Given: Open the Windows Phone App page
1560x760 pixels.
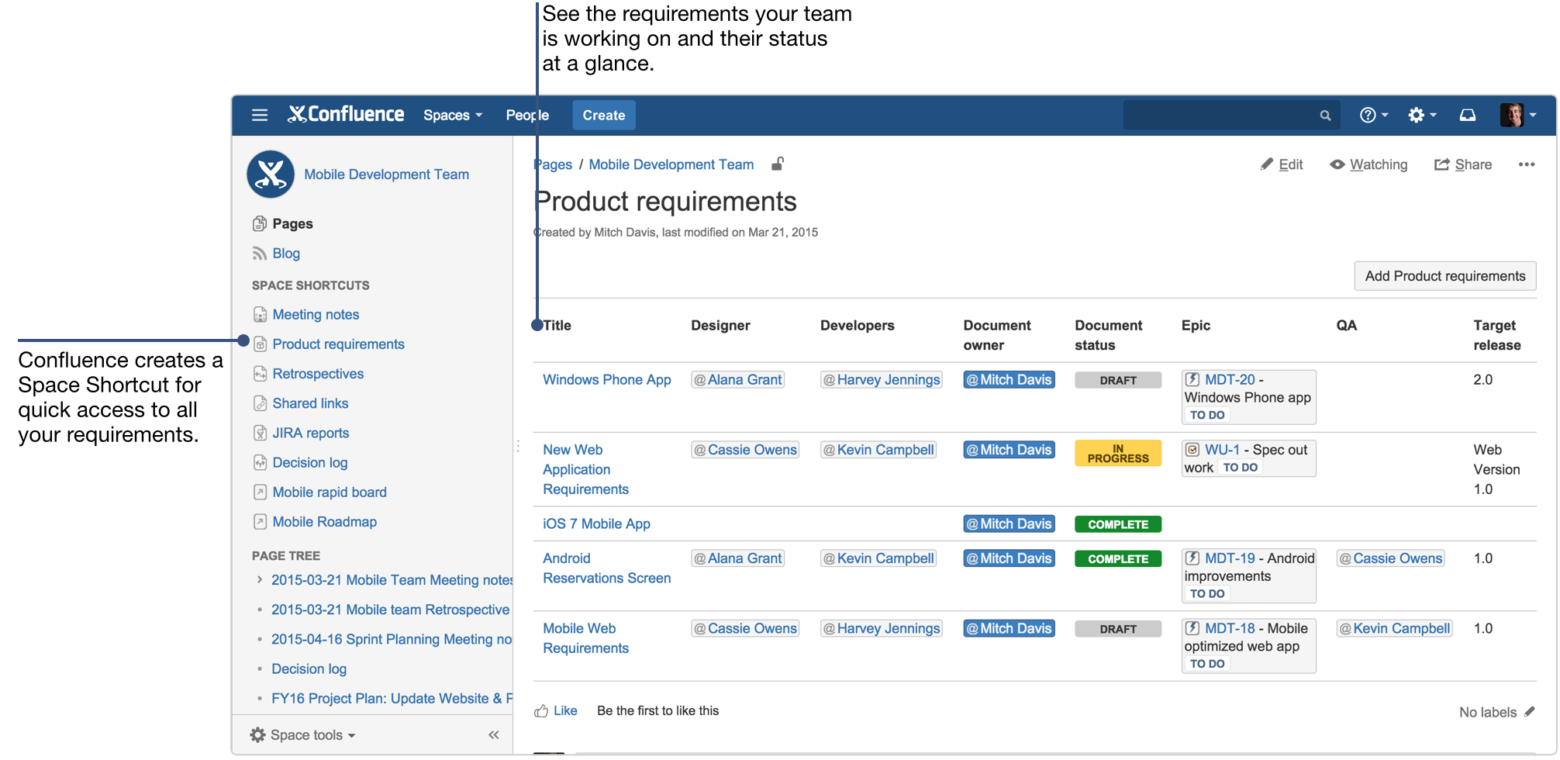Looking at the screenshot, I should tap(607, 380).
